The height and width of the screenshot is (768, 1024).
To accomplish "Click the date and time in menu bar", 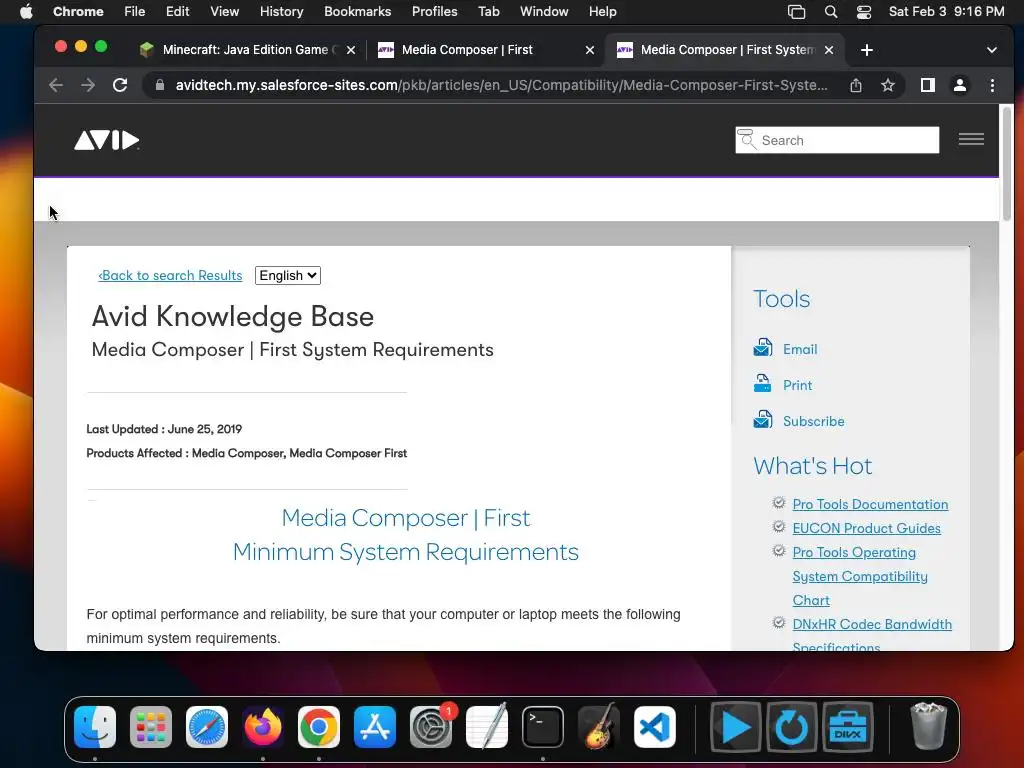I will [x=946, y=11].
